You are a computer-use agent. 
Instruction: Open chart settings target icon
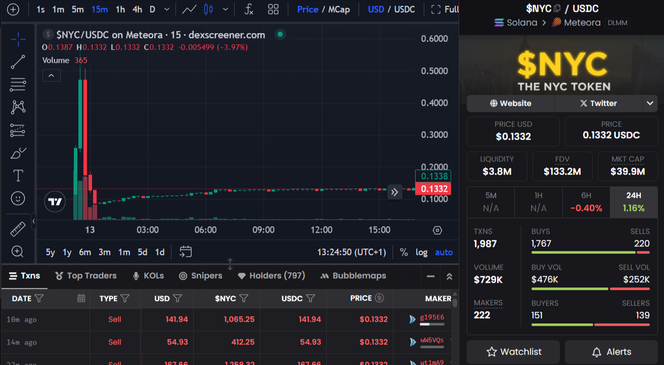tap(437, 230)
